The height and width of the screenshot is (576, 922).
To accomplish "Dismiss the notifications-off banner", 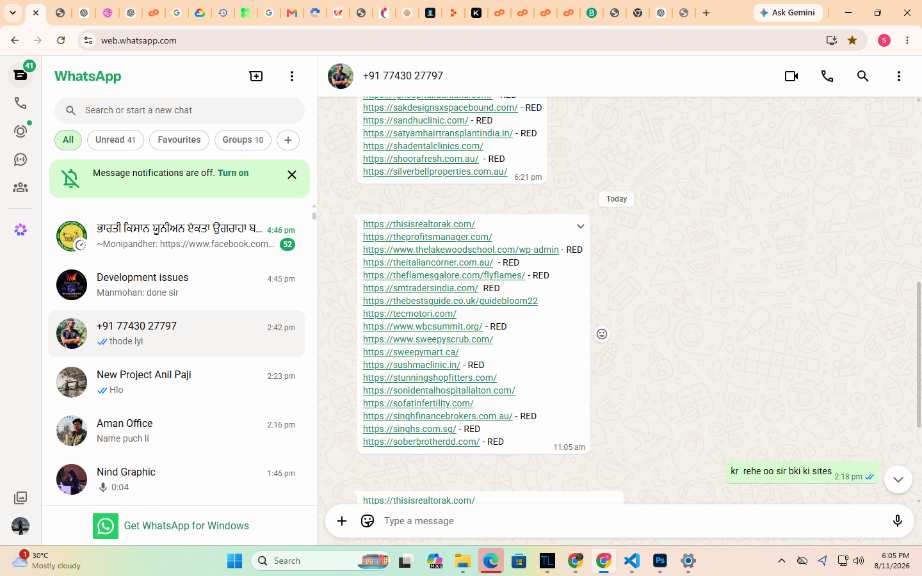I will click(x=292, y=175).
